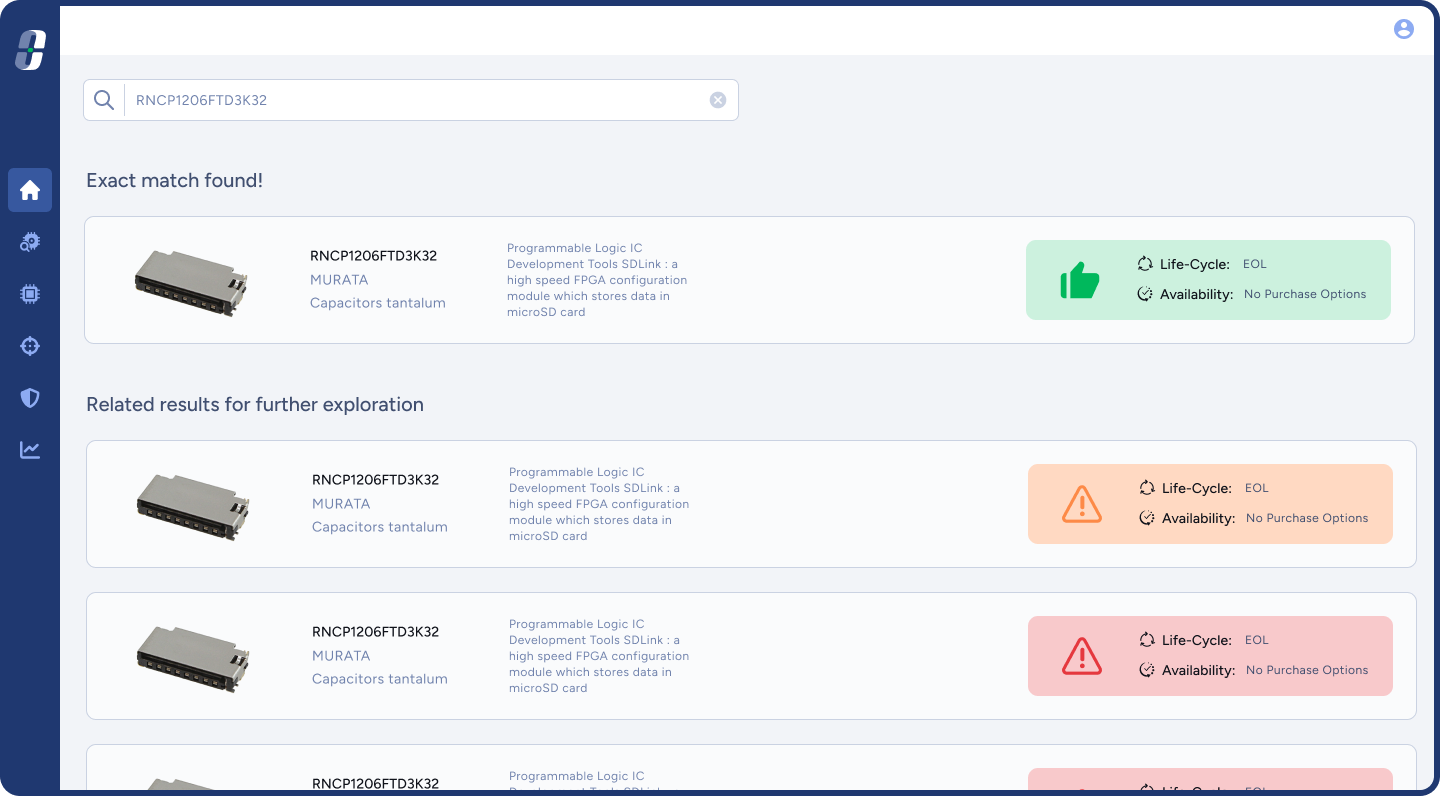Open part RNCP1206FTD3K32 in the orange-warning card

[375, 480]
